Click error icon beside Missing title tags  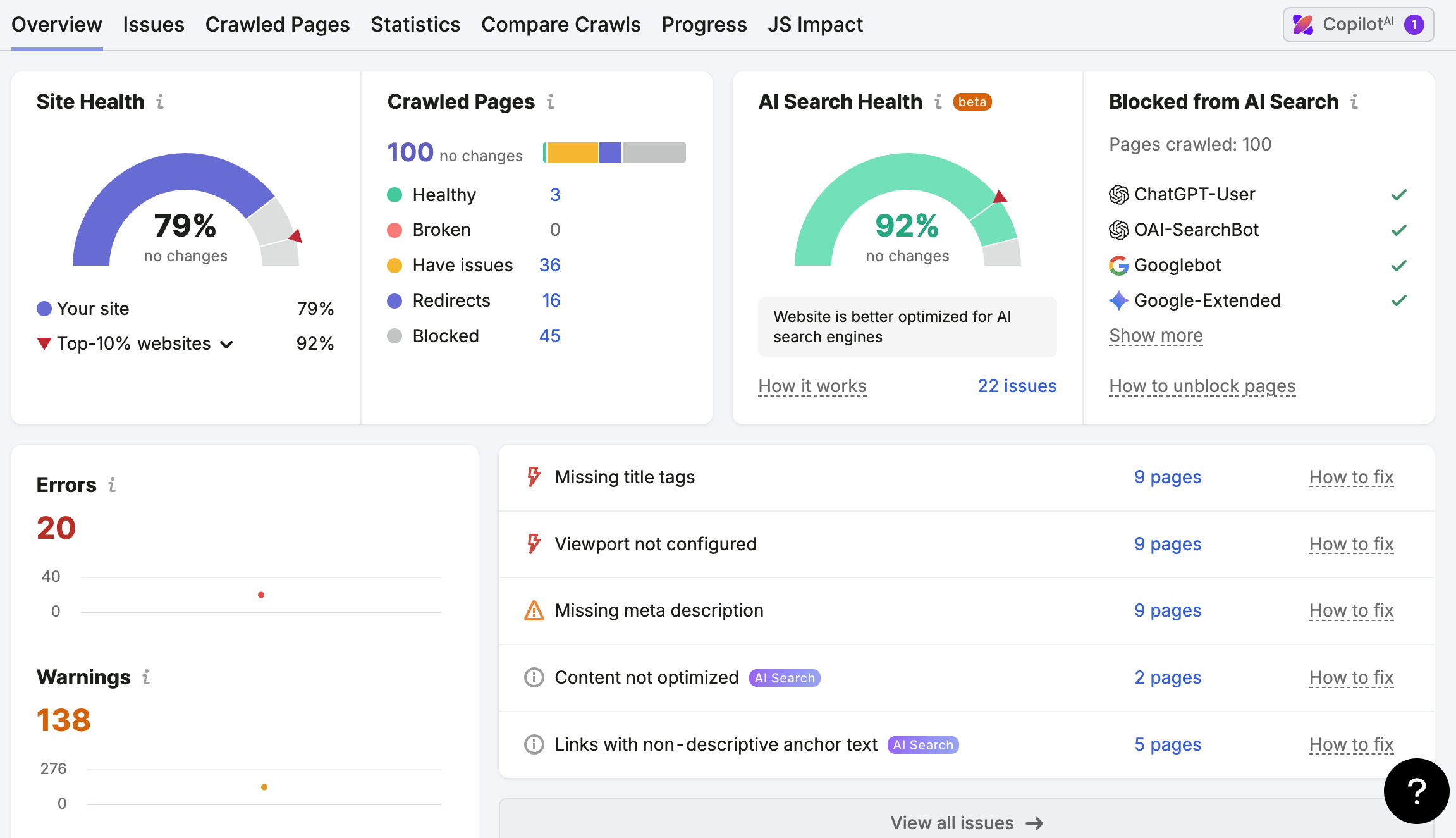click(x=534, y=477)
